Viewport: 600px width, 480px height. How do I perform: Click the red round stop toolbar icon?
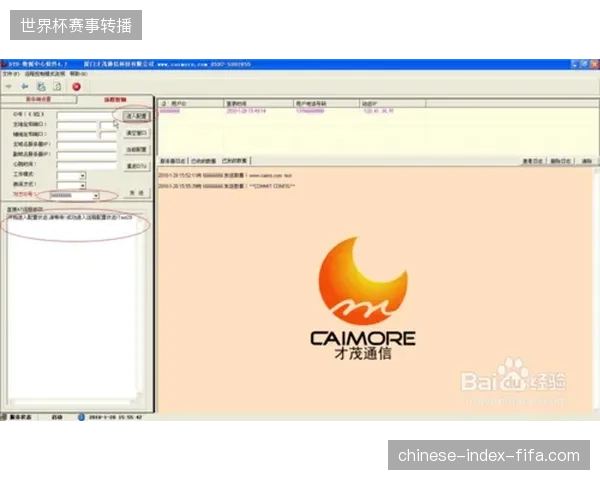pyautogui.click(x=77, y=87)
